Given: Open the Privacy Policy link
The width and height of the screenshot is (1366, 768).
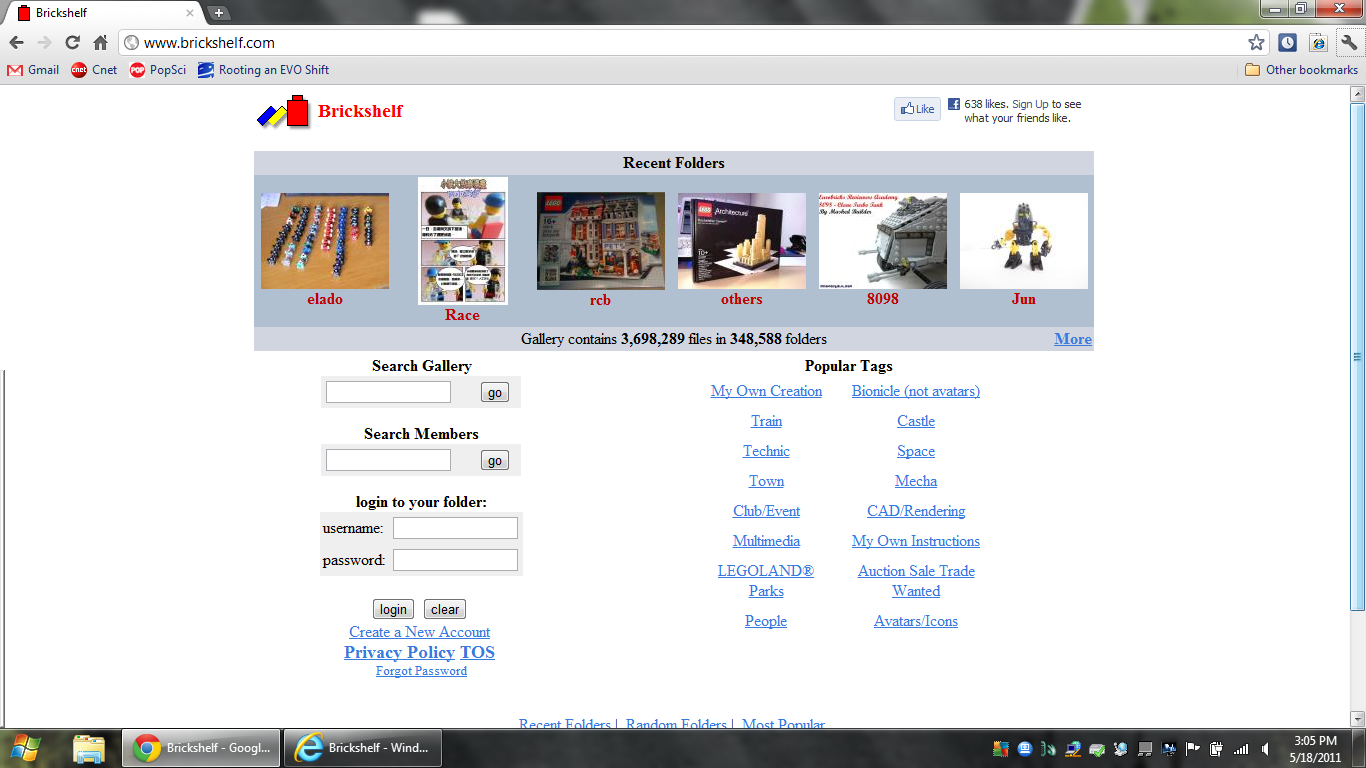Looking at the screenshot, I should [x=399, y=652].
